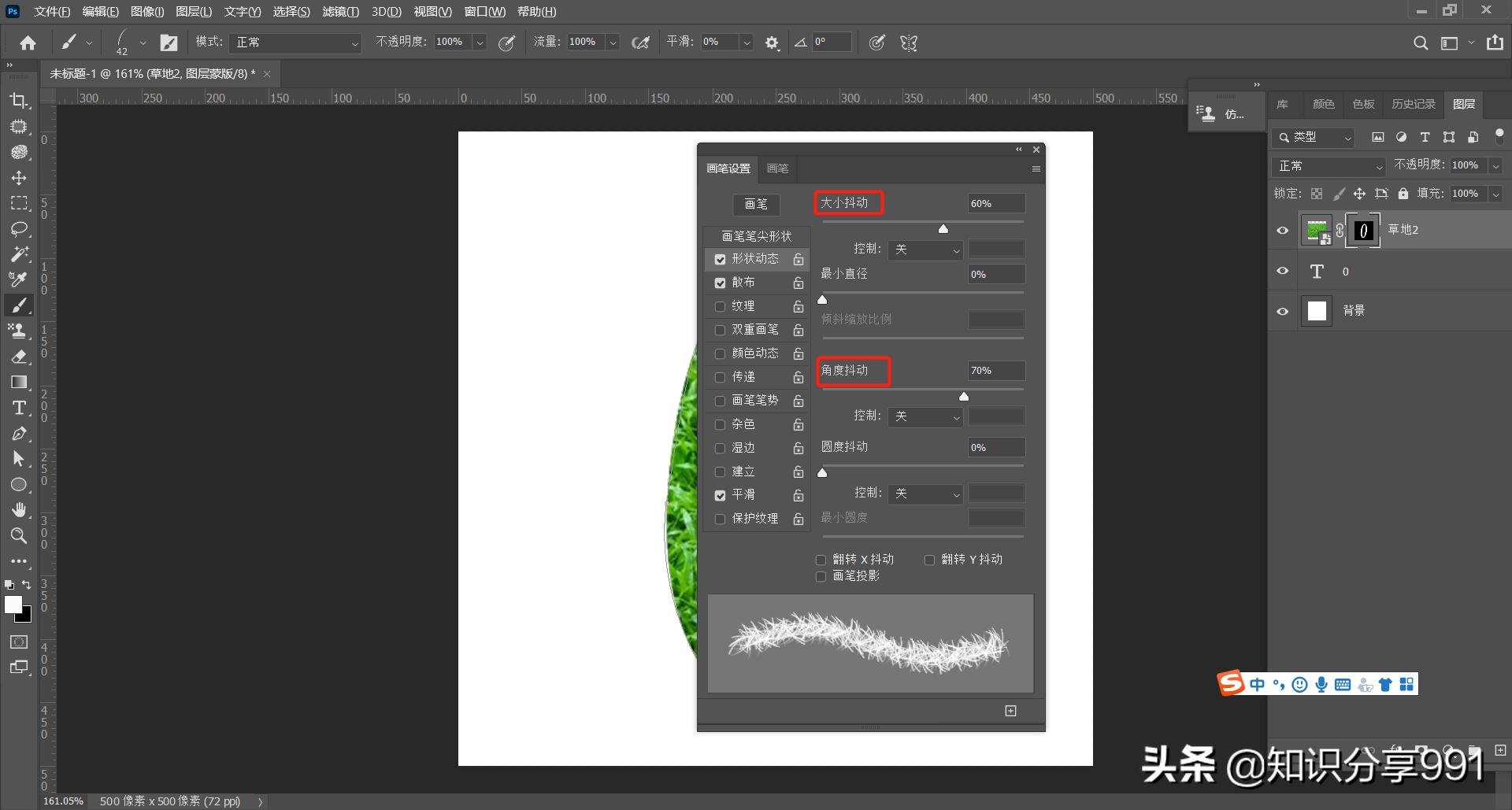Enable 翻转 X 抖动

[821, 560]
